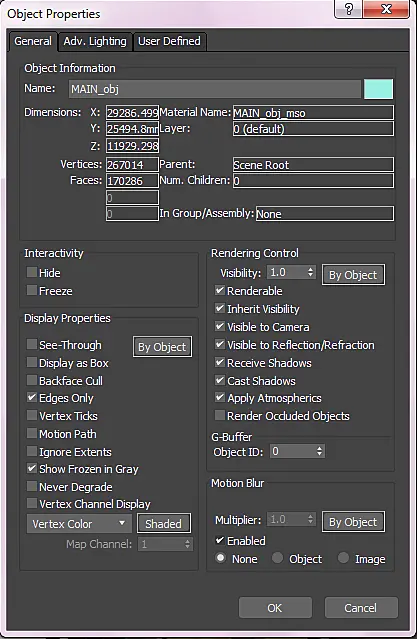Click the Shaded button
Screen dimensions: 417x639
tap(163, 524)
